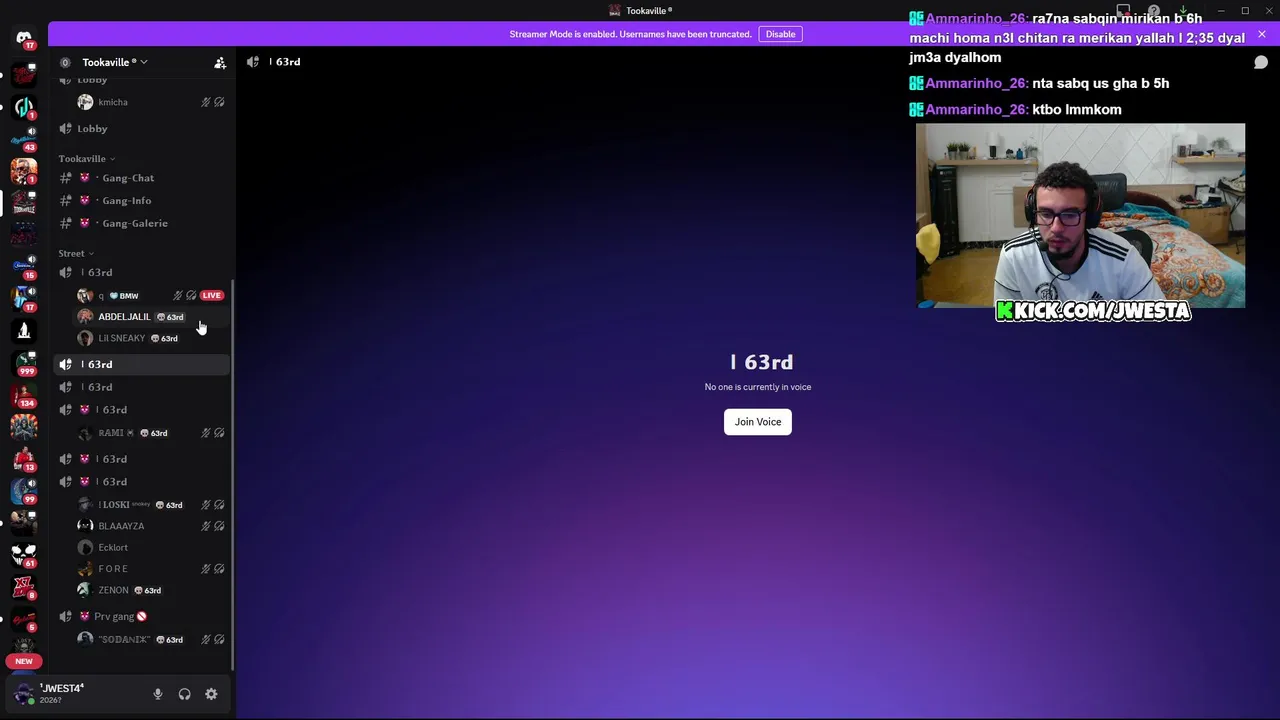Select user kmicha in voice list
This screenshot has width=1280, height=720.
tap(152, 102)
